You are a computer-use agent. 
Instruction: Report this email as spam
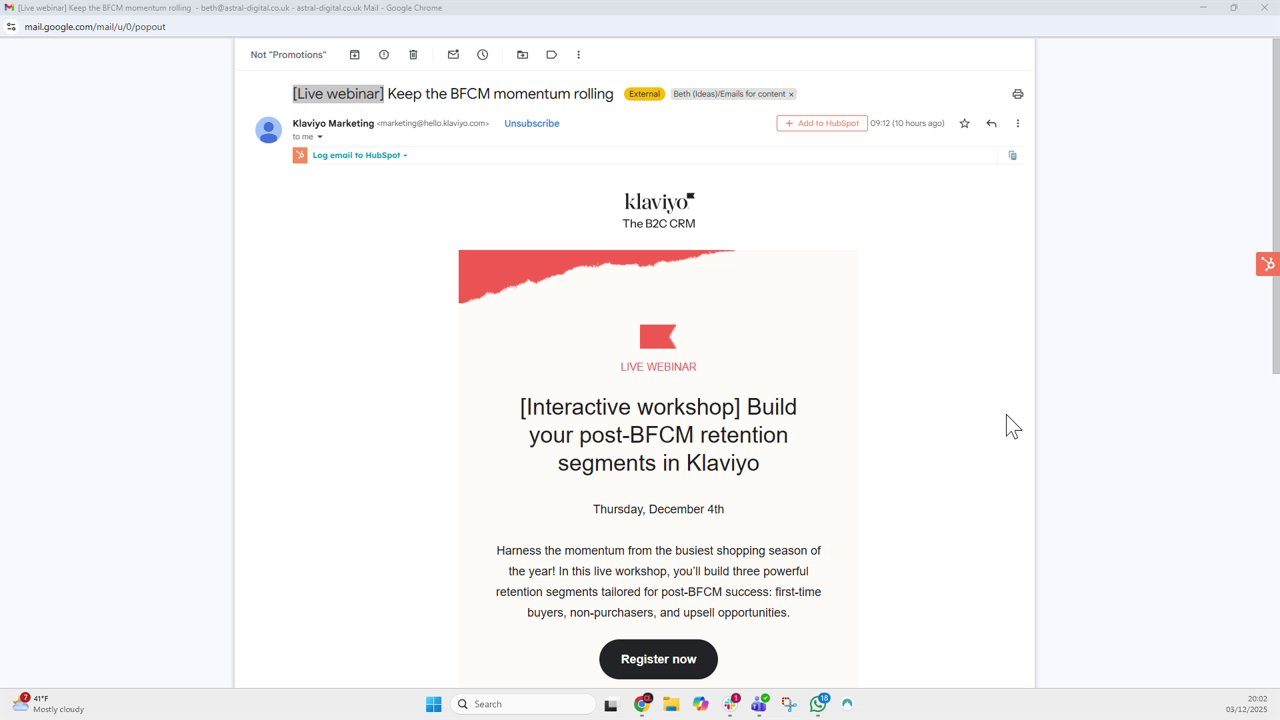[x=384, y=55]
